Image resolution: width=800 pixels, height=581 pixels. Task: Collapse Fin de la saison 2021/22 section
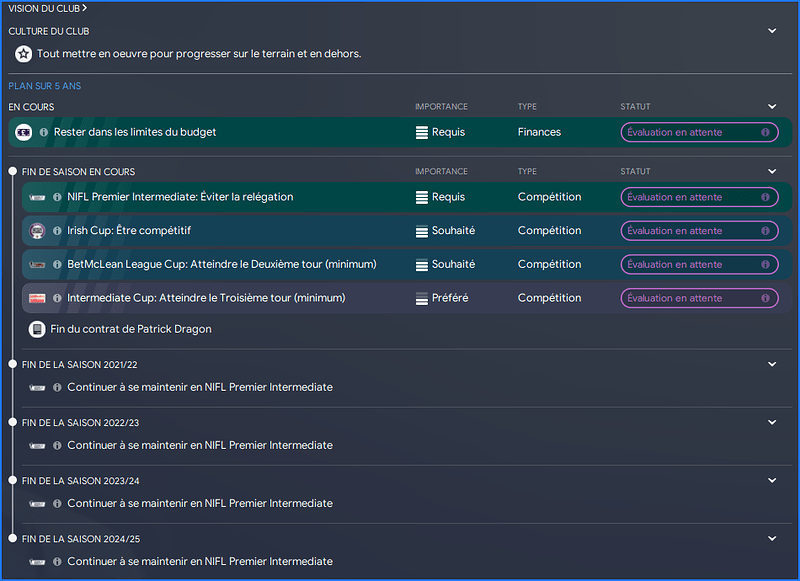point(772,364)
